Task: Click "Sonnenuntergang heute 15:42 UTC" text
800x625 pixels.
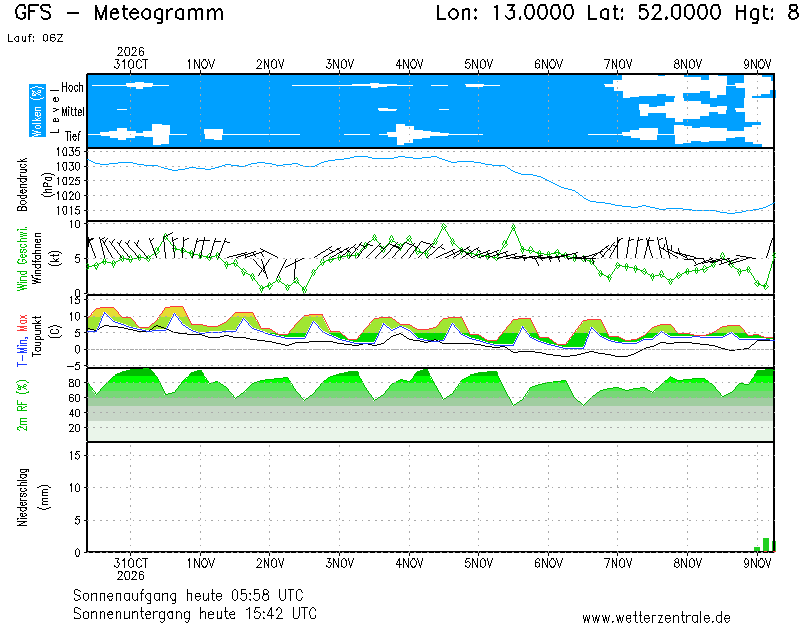Action: click(x=195, y=613)
